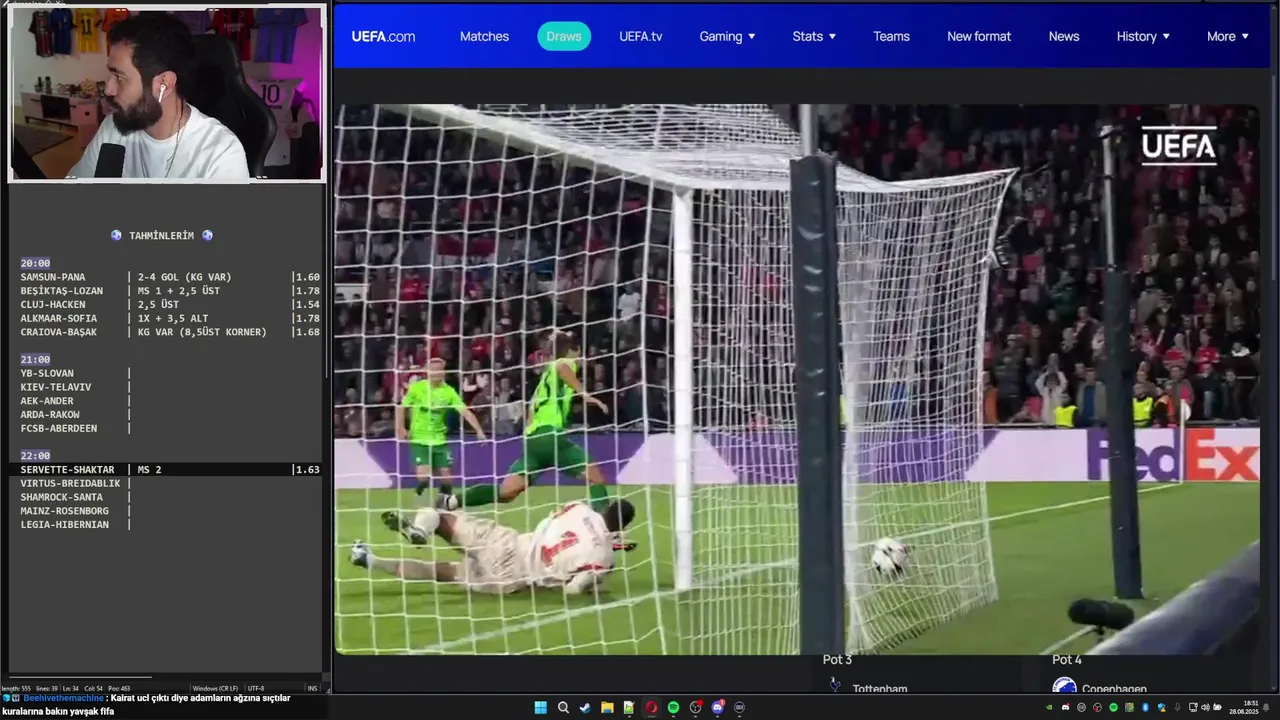The width and height of the screenshot is (1280, 720).
Task: Click the Pot 4 heading
Action: click(1067, 660)
